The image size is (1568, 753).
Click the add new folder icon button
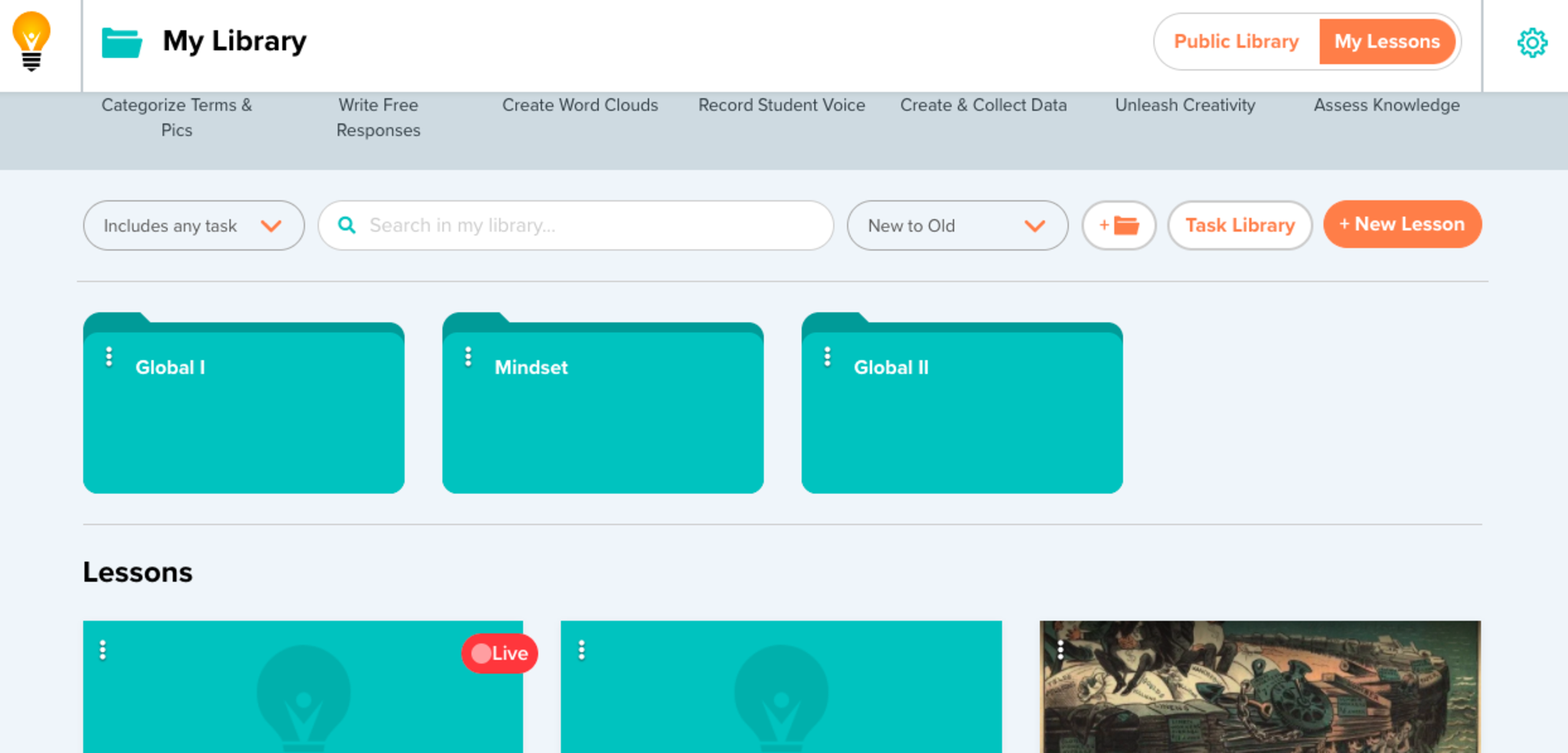pos(1119,226)
